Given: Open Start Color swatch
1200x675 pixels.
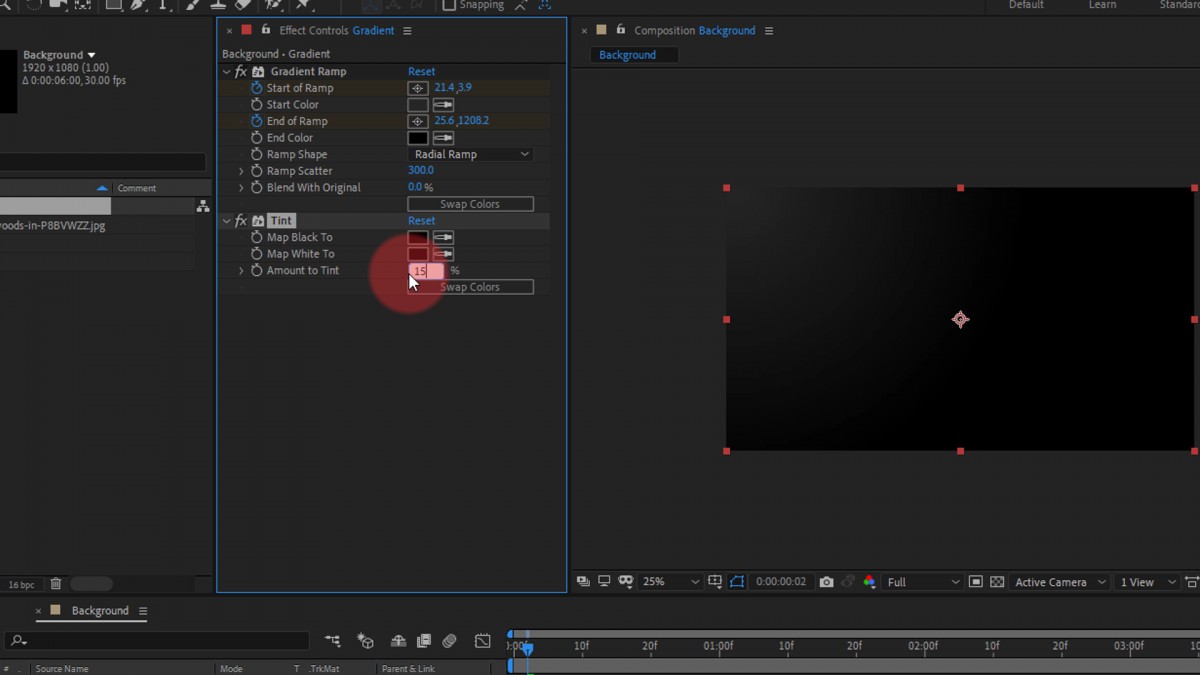Looking at the screenshot, I should pos(418,104).
